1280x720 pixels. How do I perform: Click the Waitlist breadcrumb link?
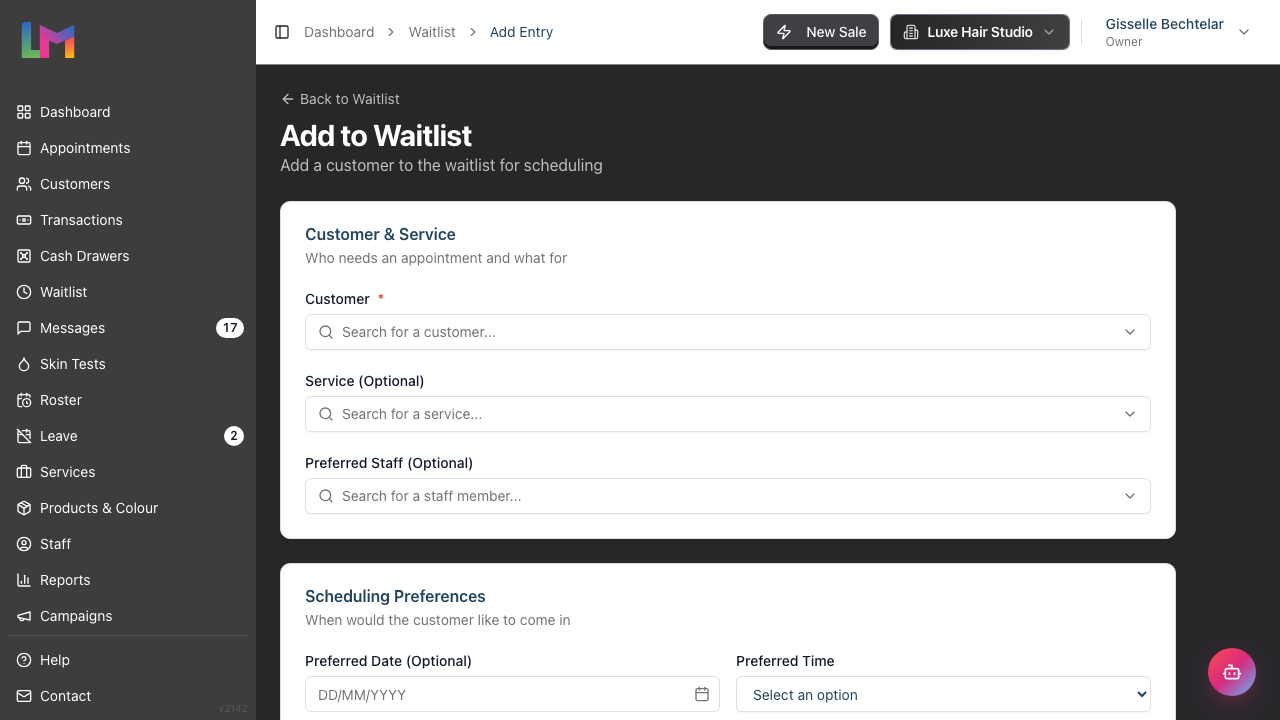point(432,32)
